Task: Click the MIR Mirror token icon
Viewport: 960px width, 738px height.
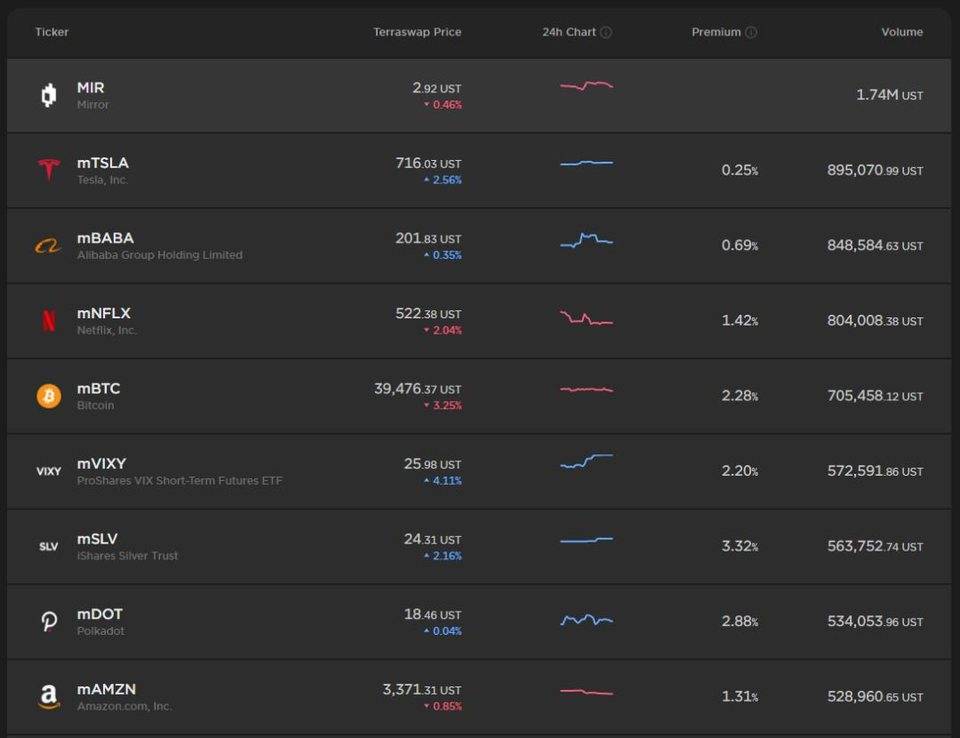Action: [48, 95]
